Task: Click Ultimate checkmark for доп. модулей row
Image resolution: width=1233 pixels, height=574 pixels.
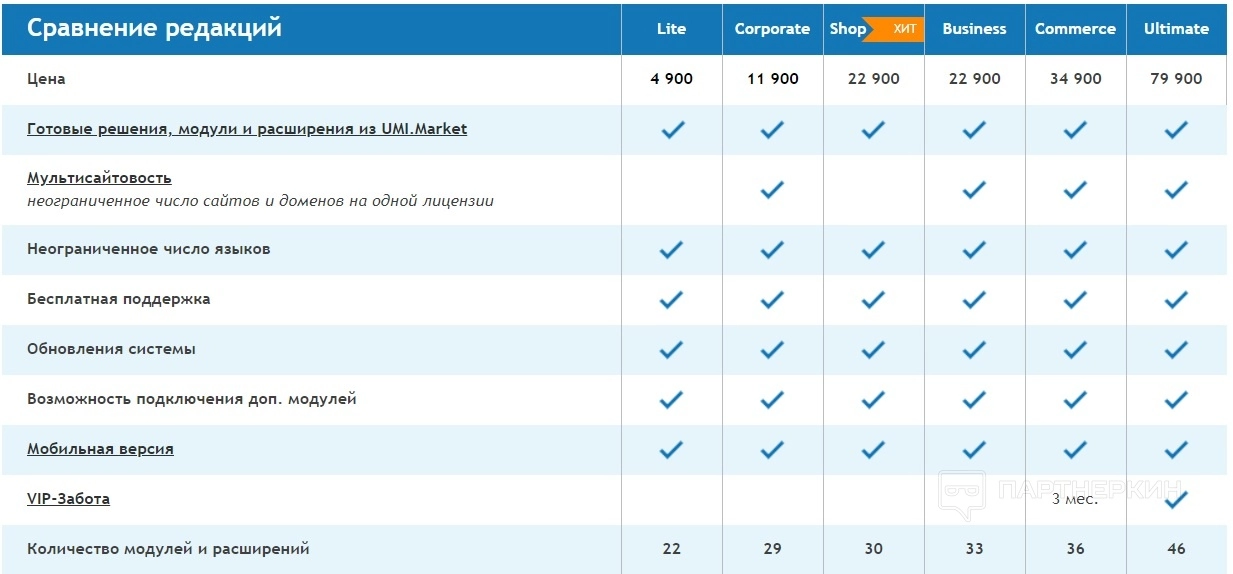Action: point(1176,399)
